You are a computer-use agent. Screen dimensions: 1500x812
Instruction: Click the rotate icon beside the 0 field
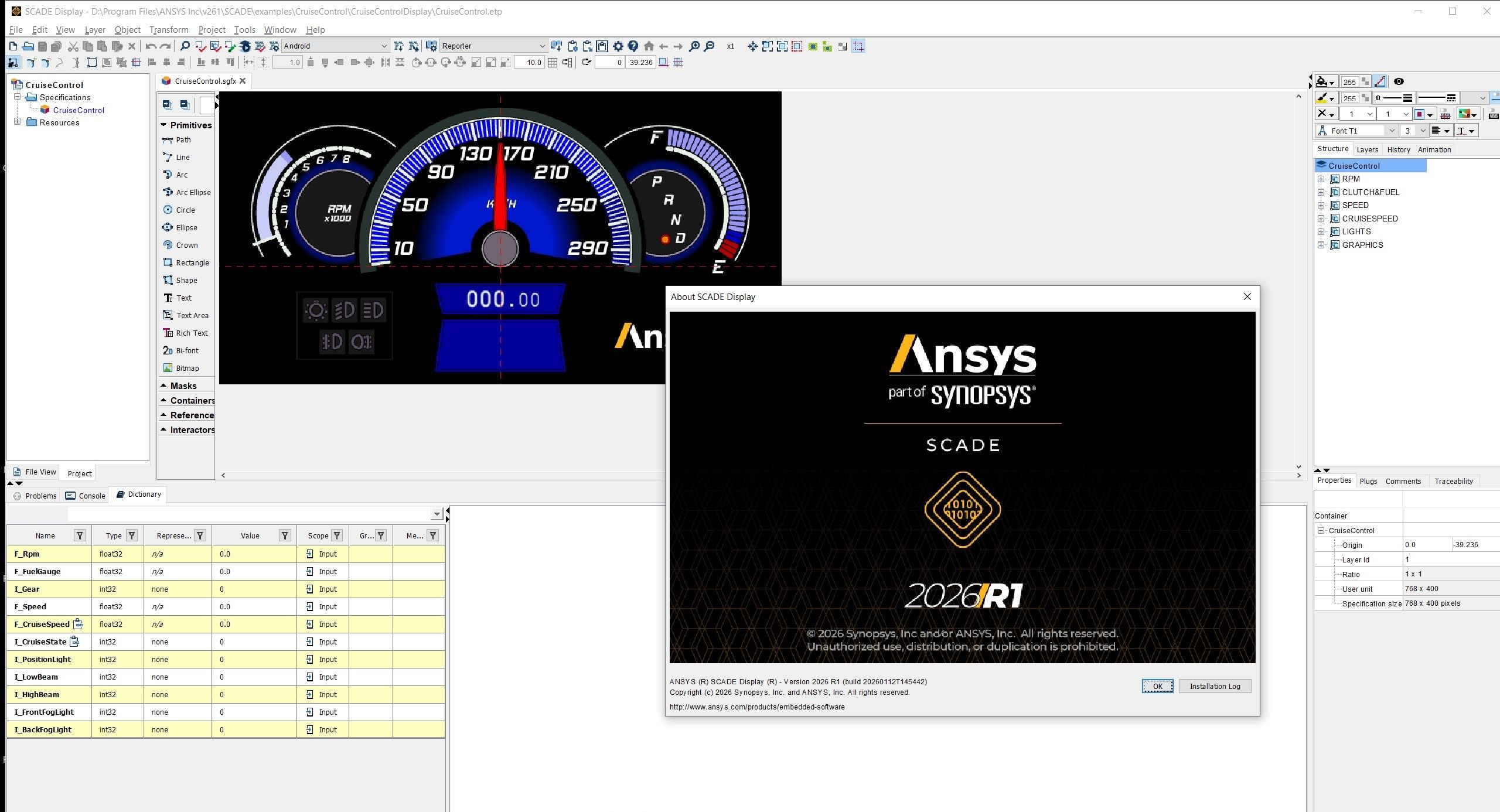(586, 62)
